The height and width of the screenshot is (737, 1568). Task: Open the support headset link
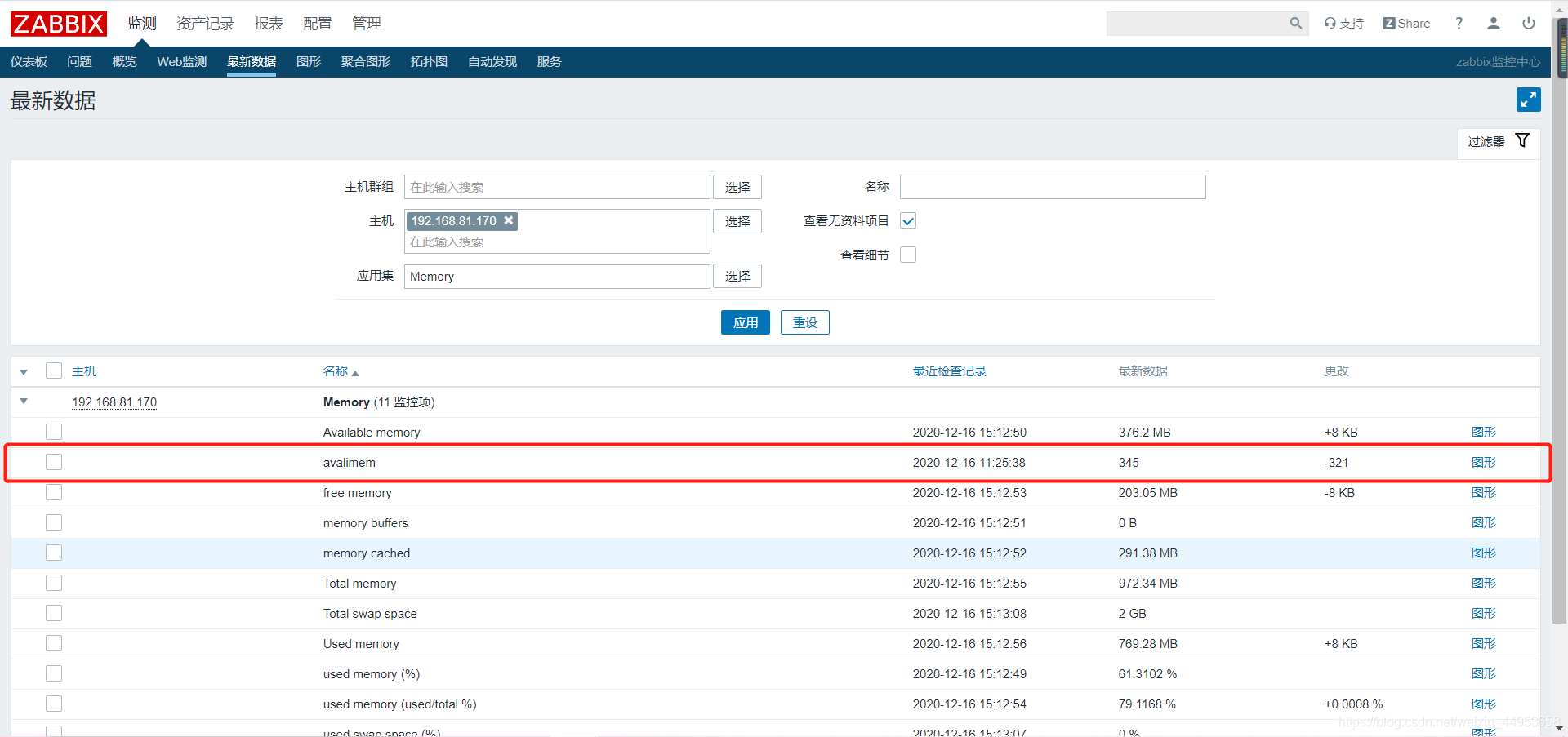(x=1344, y=24)
